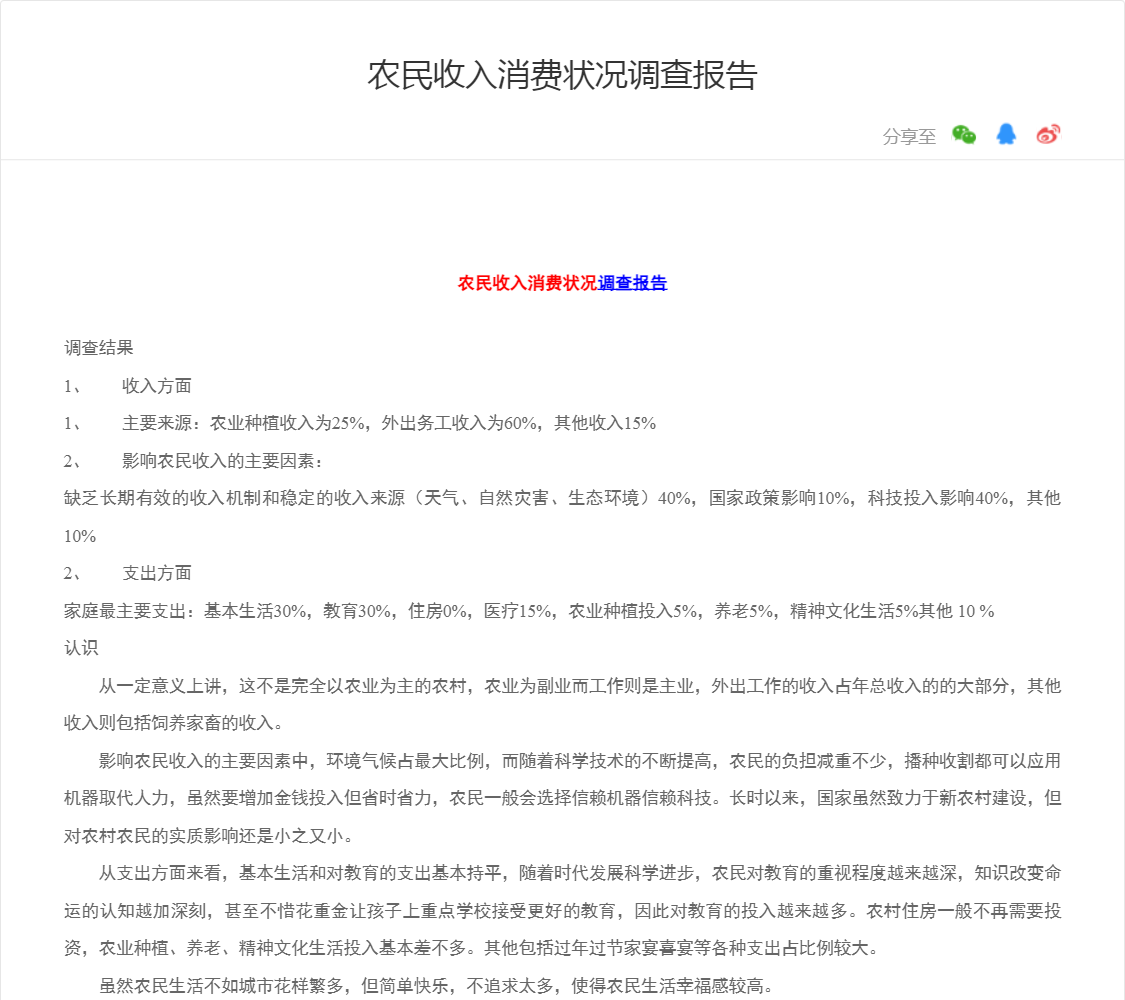The image size is (1125, 1000).
Task: Share the article to Weibo
Action: click(1048, 134)
